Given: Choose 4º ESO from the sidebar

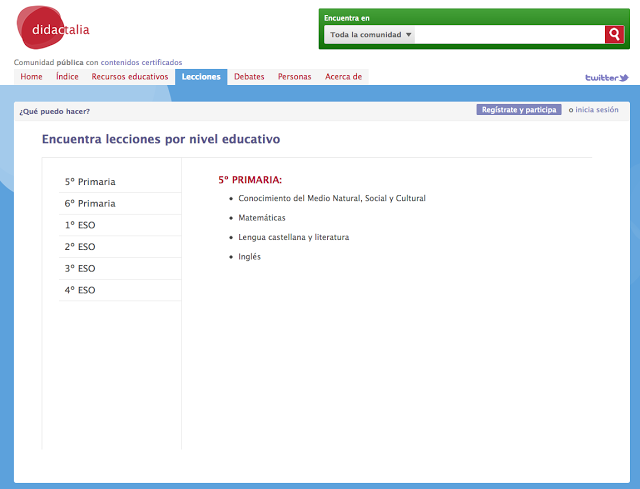Looking at the screenshot, I should [80, 290].
